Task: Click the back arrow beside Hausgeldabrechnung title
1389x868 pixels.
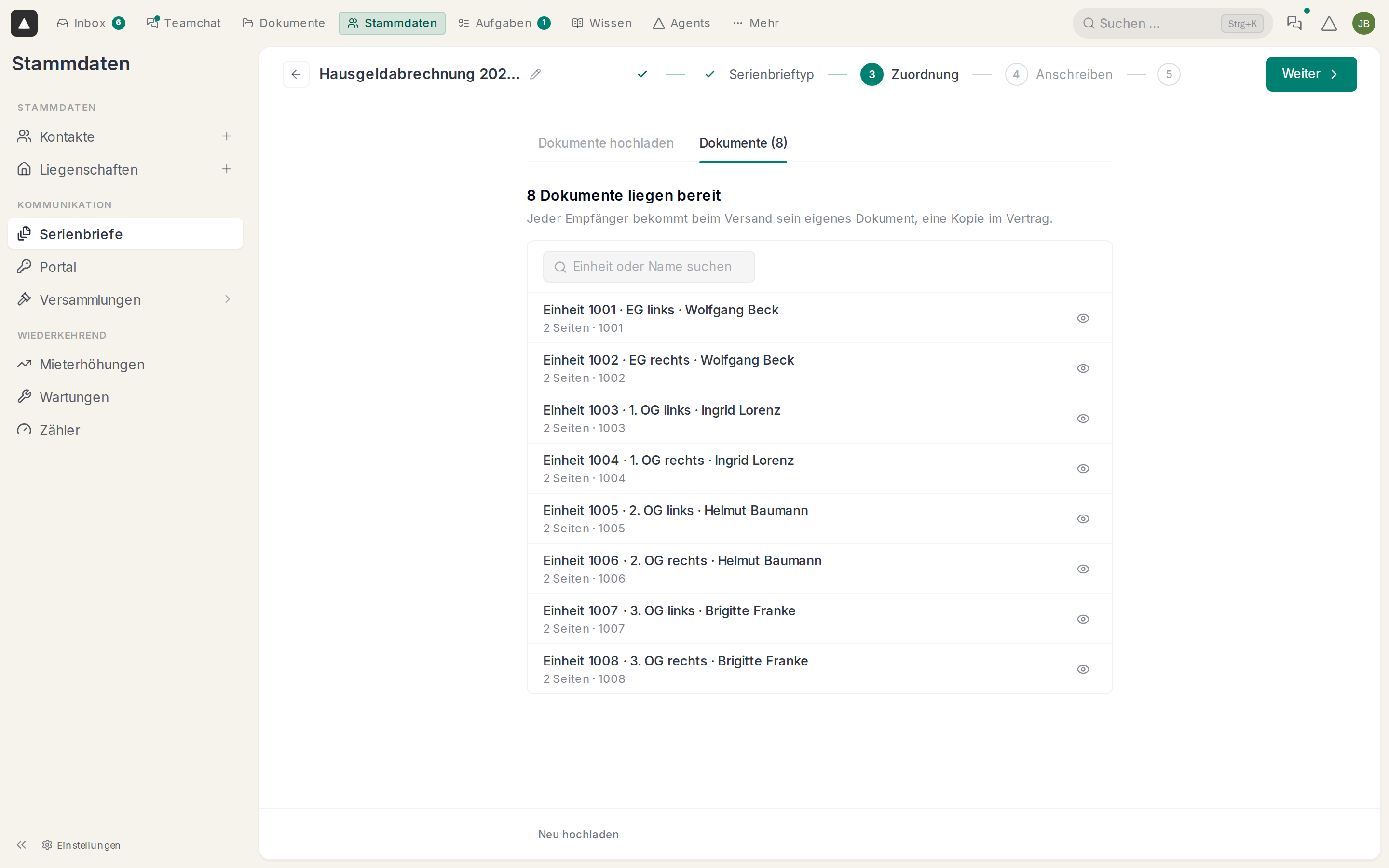Action: pos(296,74)
